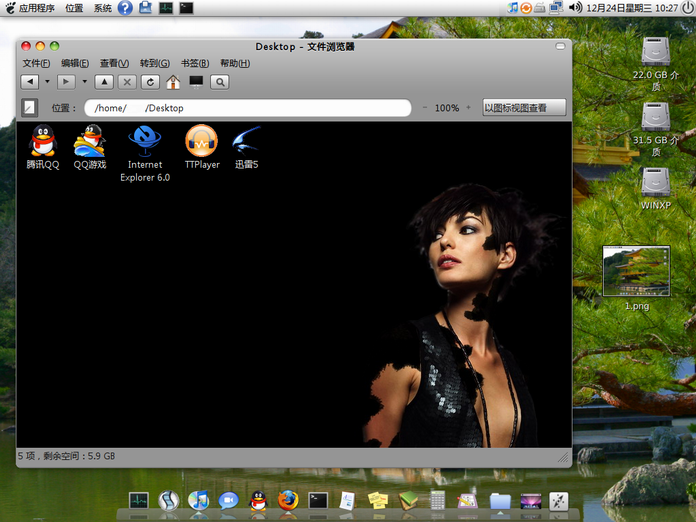Open sticky notes in the dock
696x522 pixels.
tap(378, 501)
